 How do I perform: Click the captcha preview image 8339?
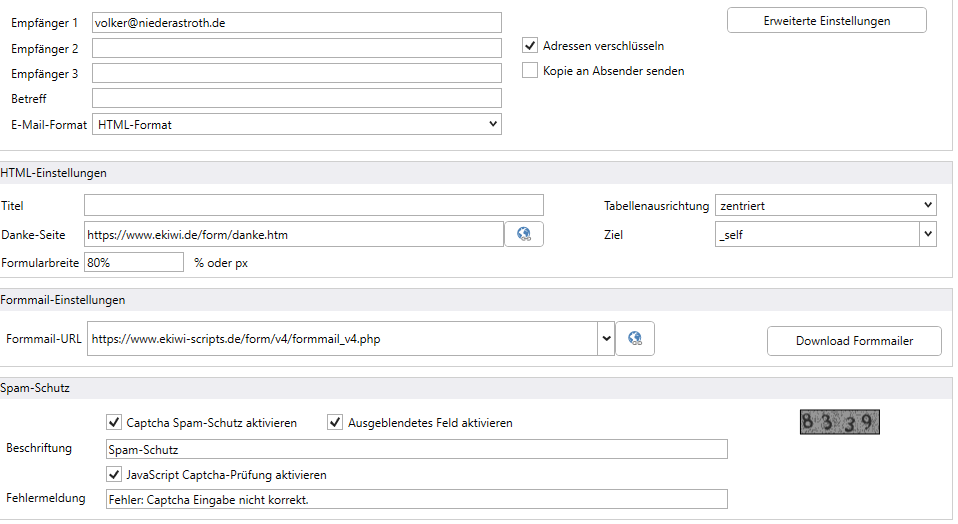pyautogui.click(x=839, y=423)
